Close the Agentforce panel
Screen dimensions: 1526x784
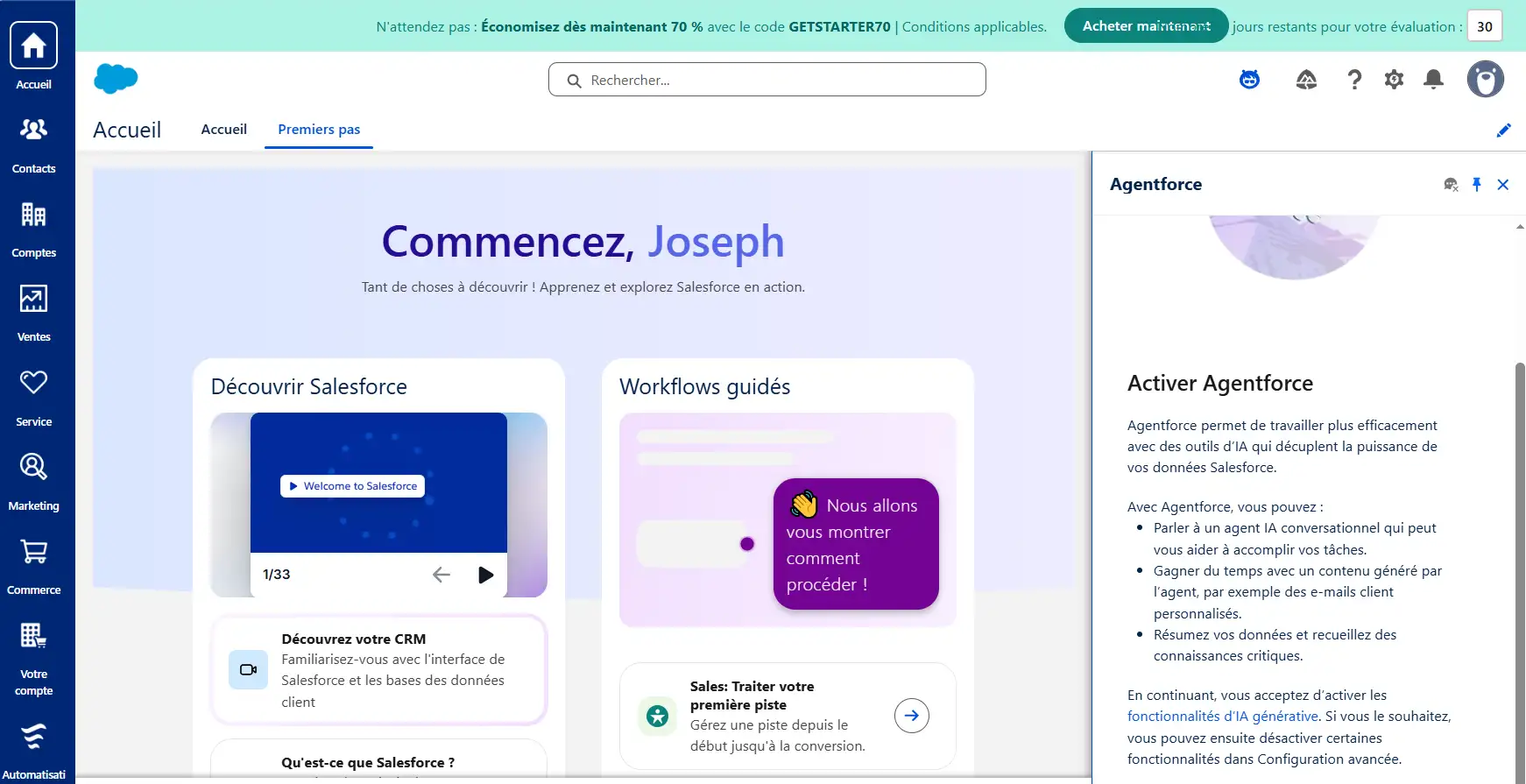pos(1503,184)
